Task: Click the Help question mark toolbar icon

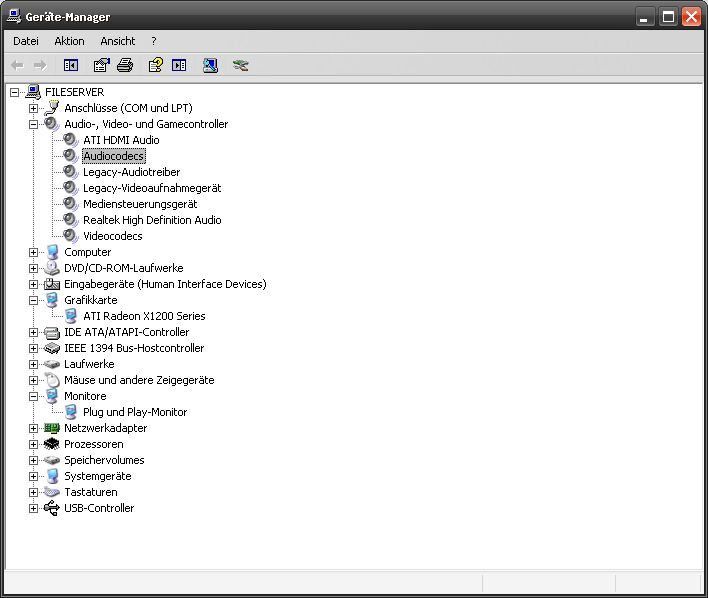Action: (x=156, y=65)
